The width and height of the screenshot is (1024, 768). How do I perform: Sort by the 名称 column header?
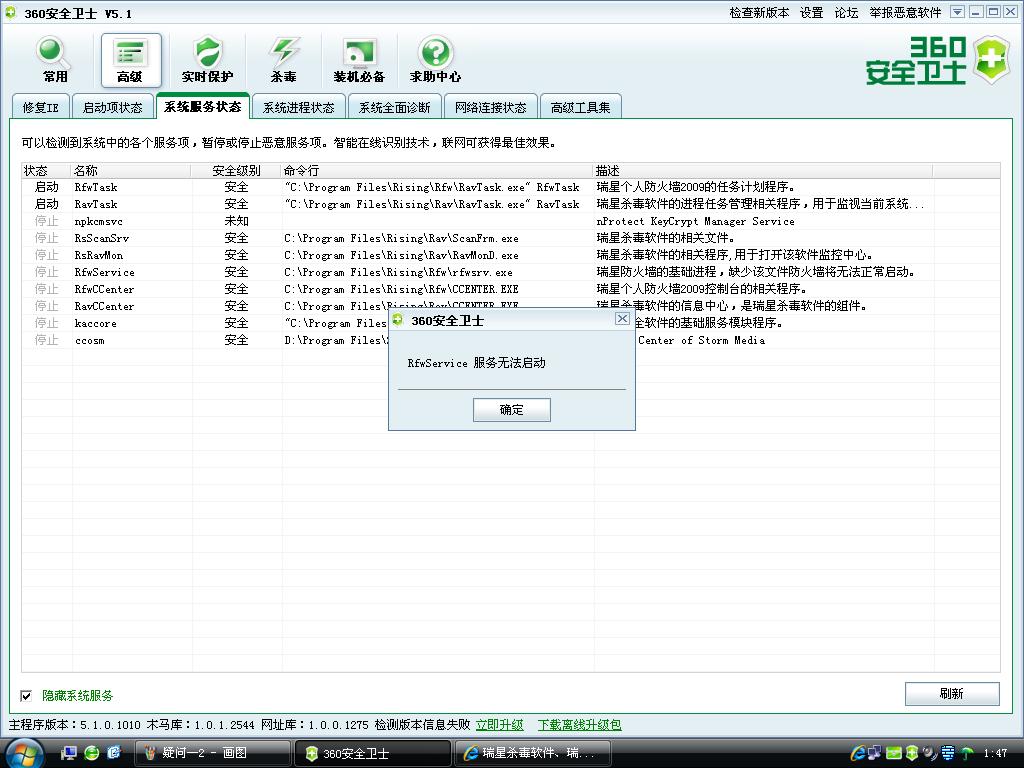pos(131,170)
